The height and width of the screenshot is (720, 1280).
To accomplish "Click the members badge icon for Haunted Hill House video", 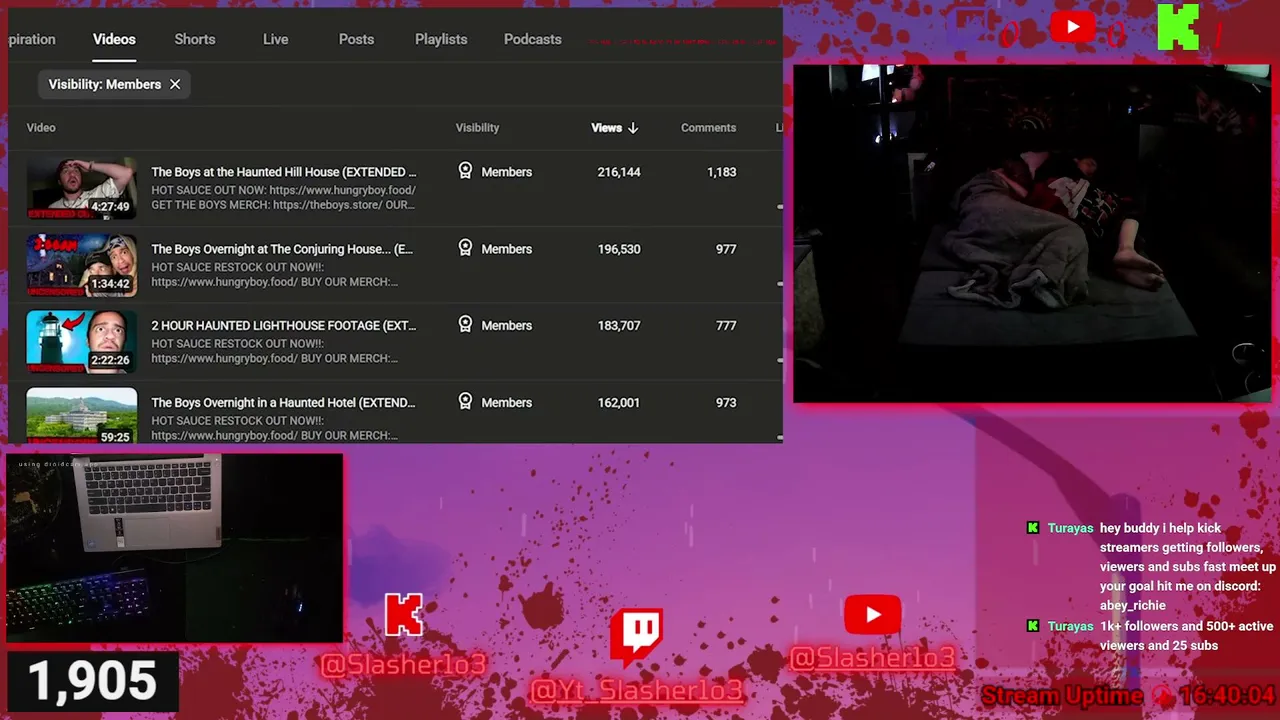I will pyautogui.click(x=465, y=171).
